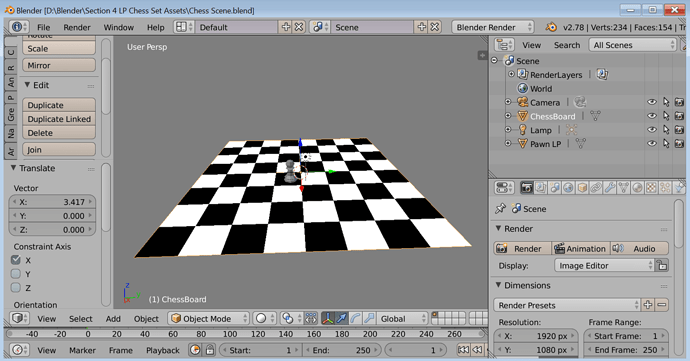Screen dimensions: 690x361
Task: Open the Object Mode dropdown
Action: click(x=209, y=318)
